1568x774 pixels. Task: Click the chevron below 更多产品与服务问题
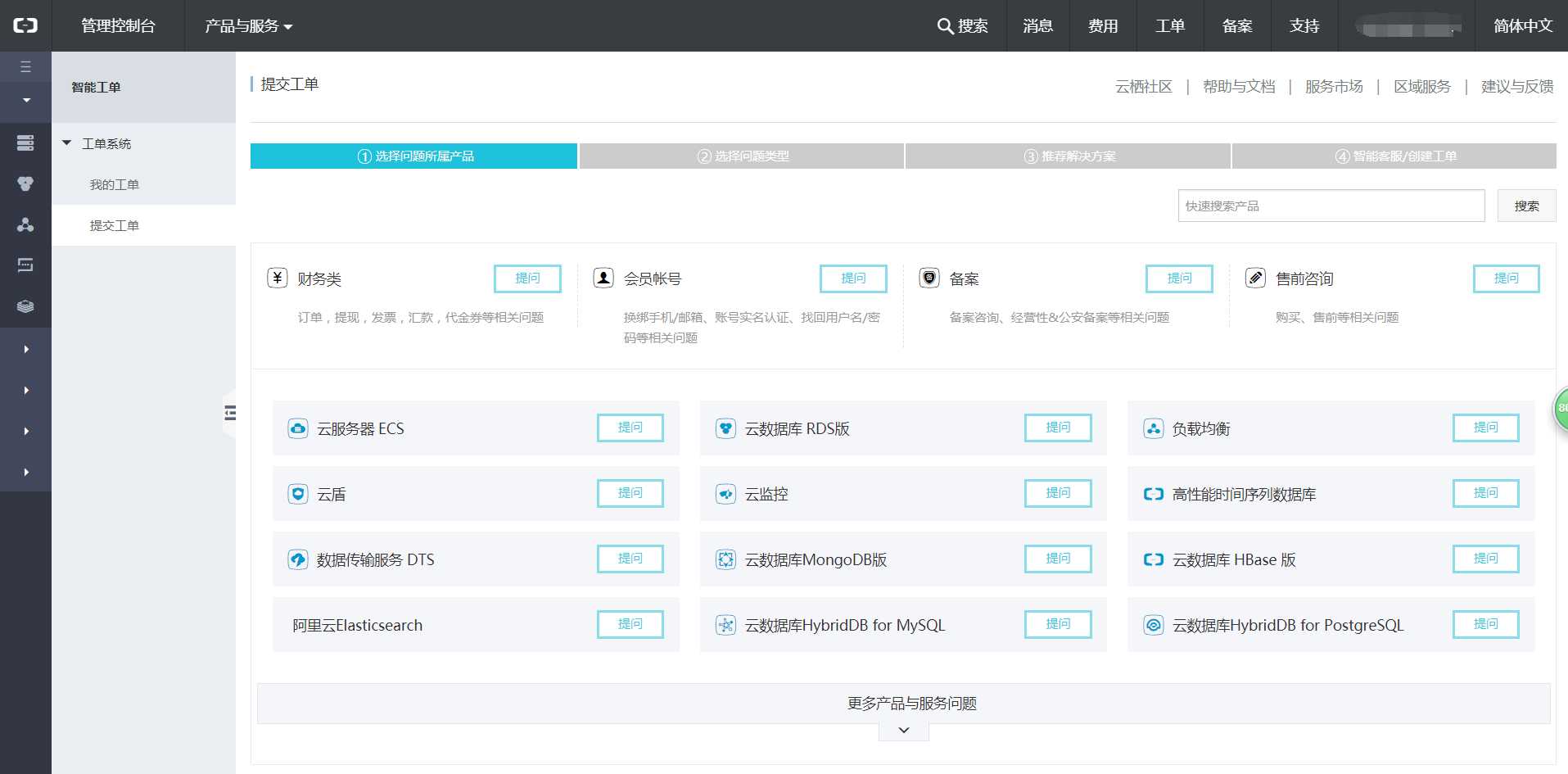[x=903, y=731]
